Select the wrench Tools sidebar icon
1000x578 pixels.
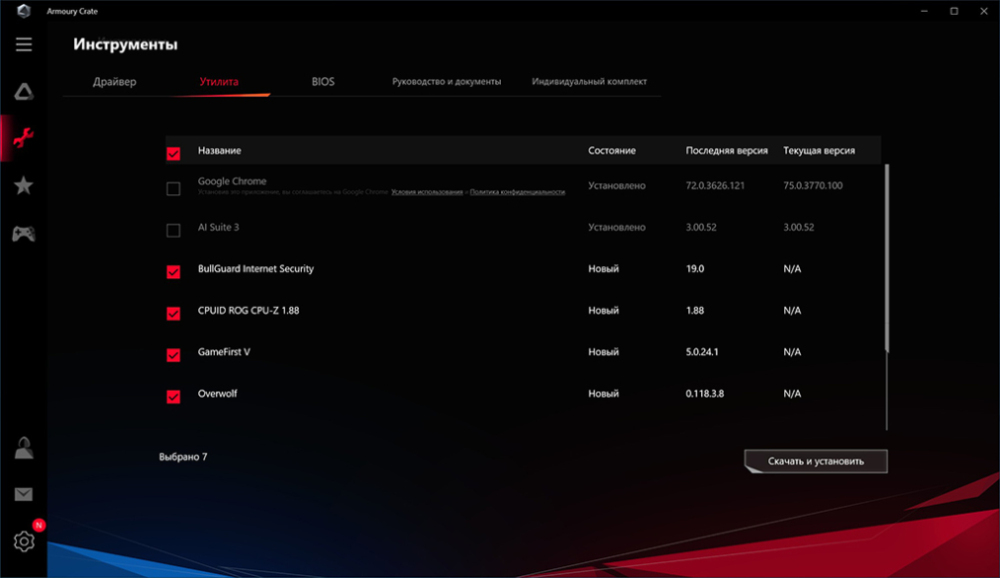pos(24,138)
